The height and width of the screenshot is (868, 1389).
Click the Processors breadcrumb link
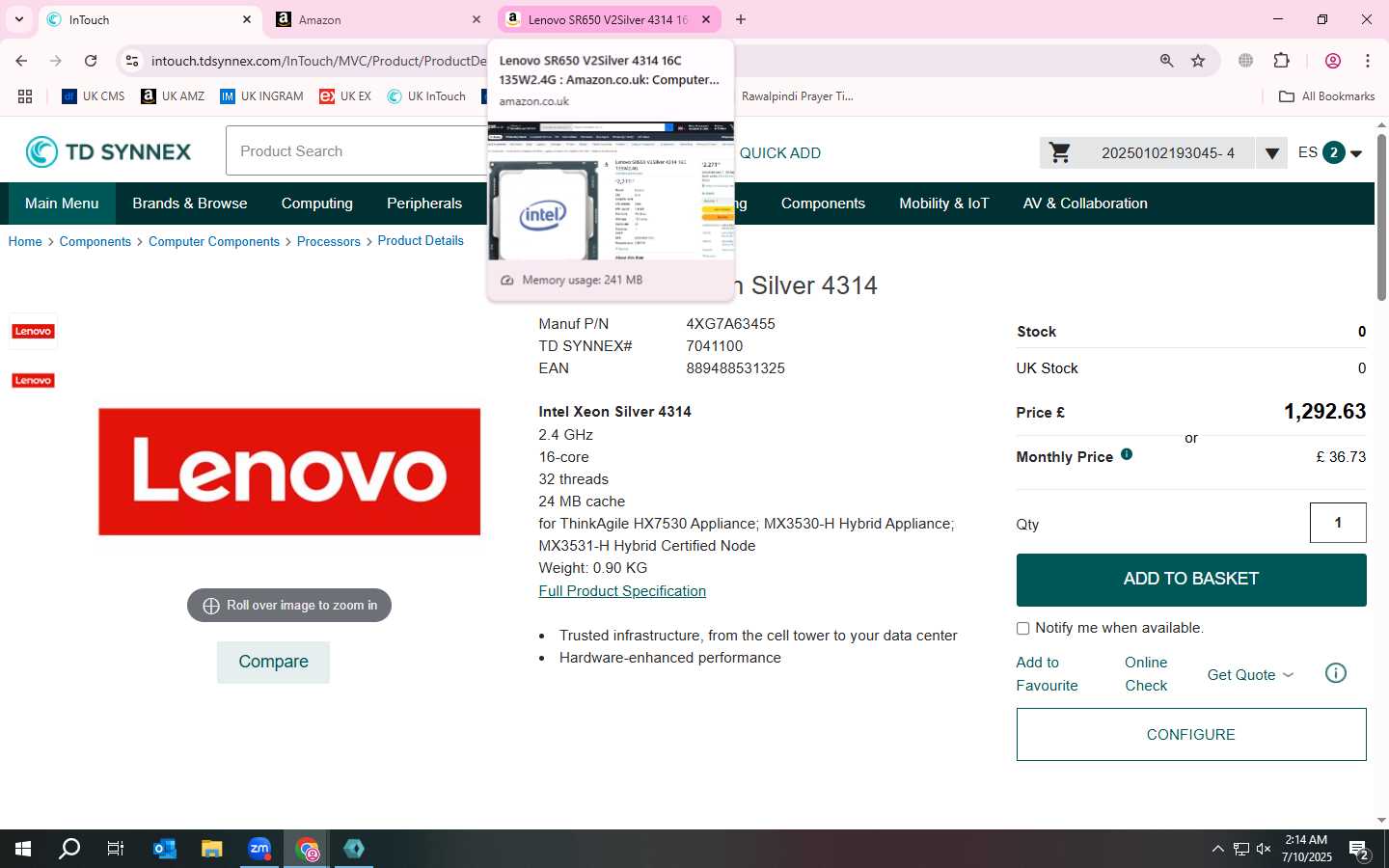pos(329,241)
